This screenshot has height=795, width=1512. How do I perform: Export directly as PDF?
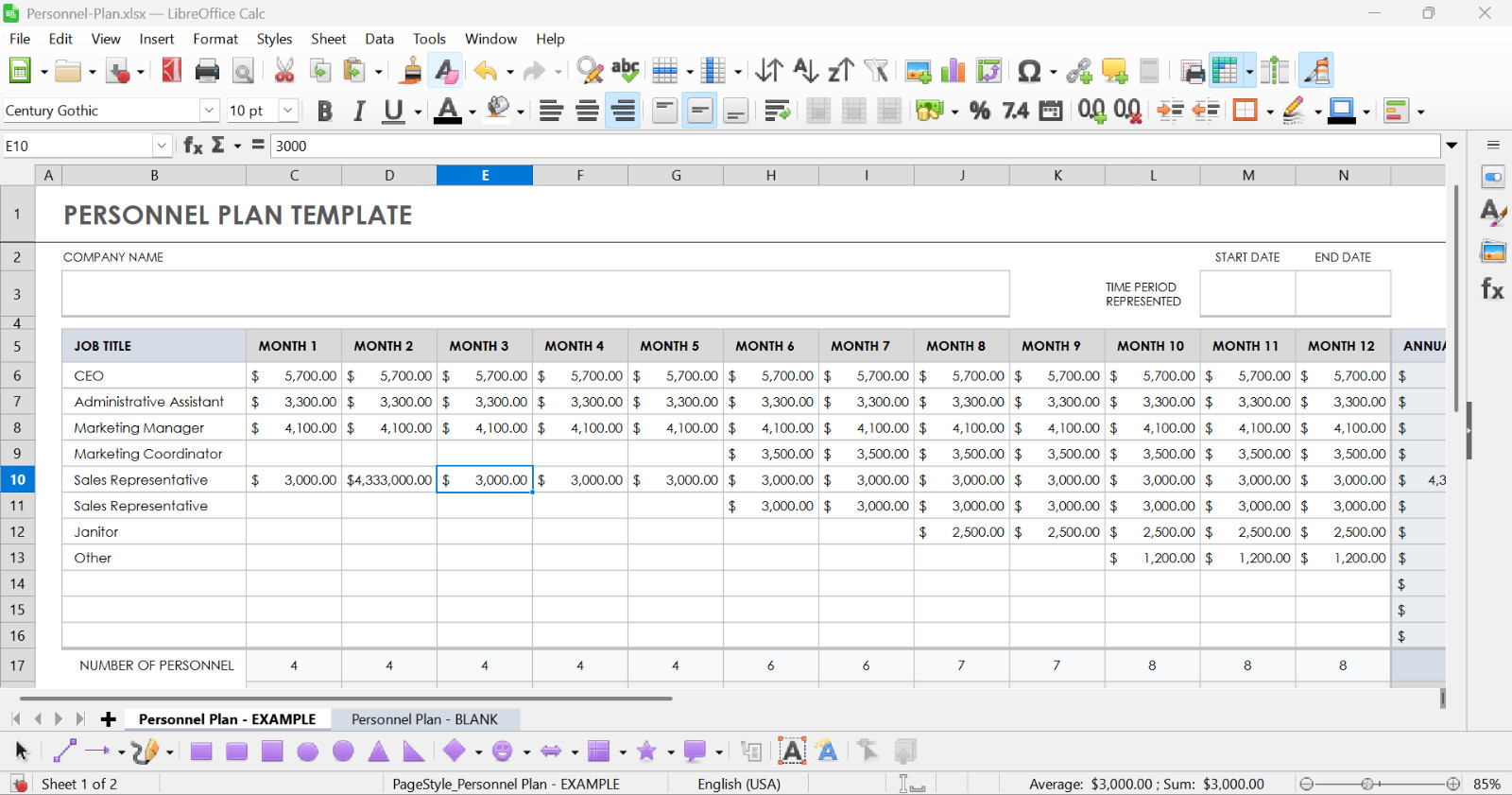[x=171, y=71]
